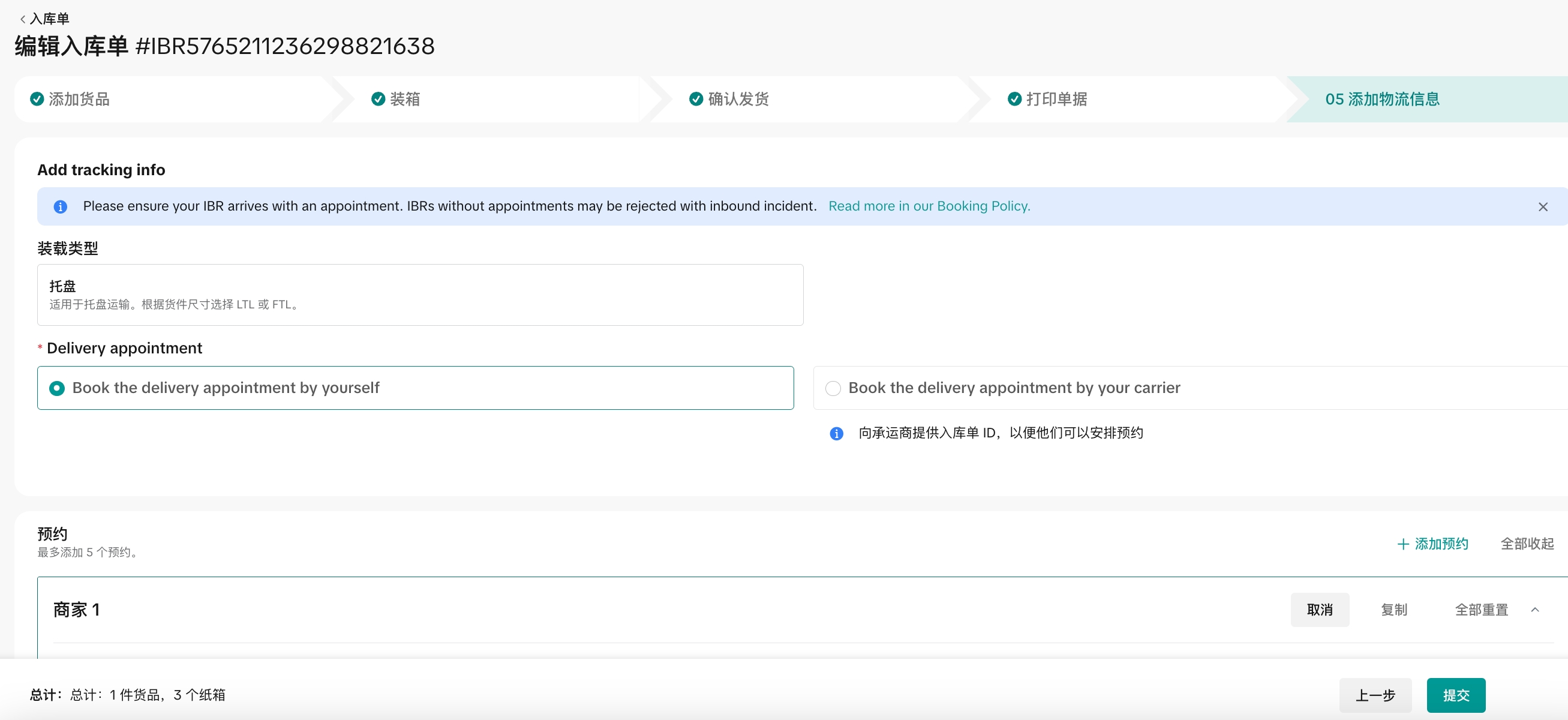
Task: Go to the 05 添加物流信息 step
Action: (1381, 98)
